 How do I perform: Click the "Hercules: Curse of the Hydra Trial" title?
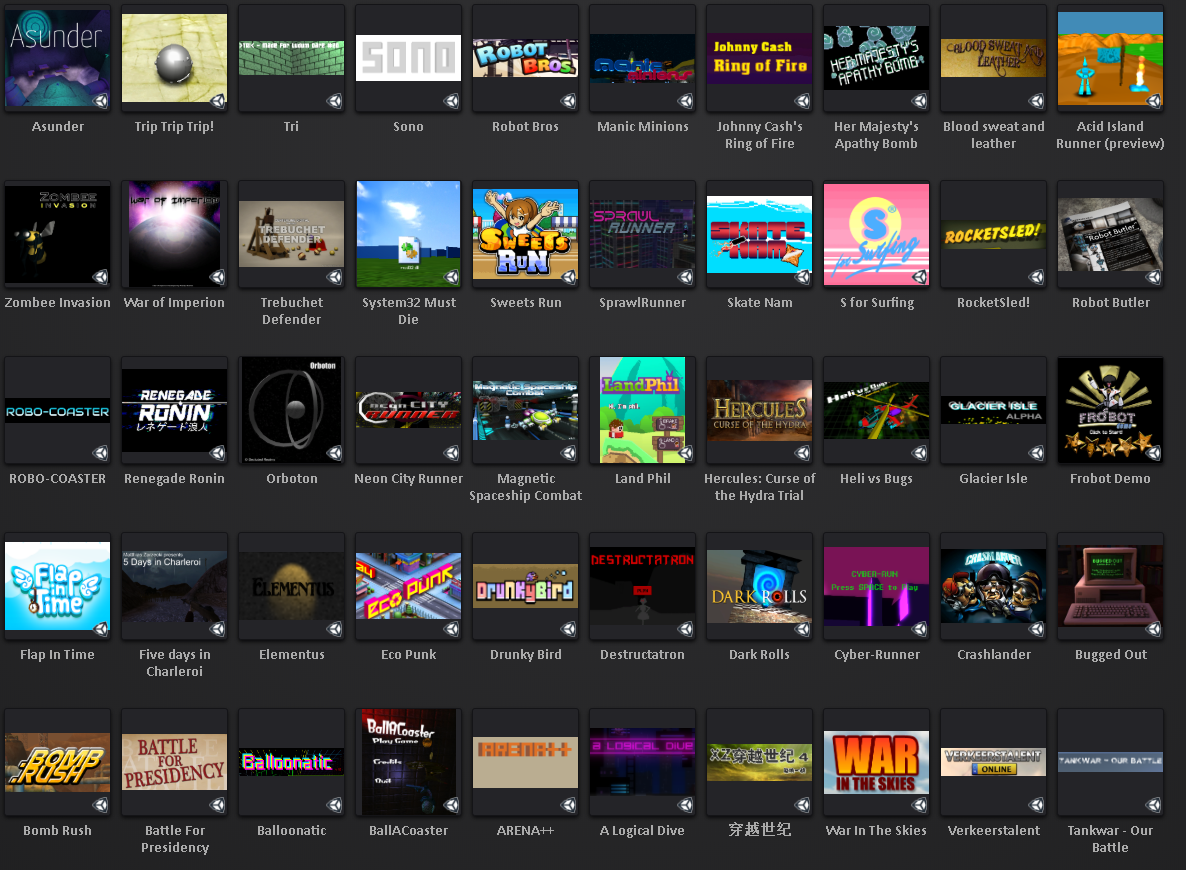759,487
